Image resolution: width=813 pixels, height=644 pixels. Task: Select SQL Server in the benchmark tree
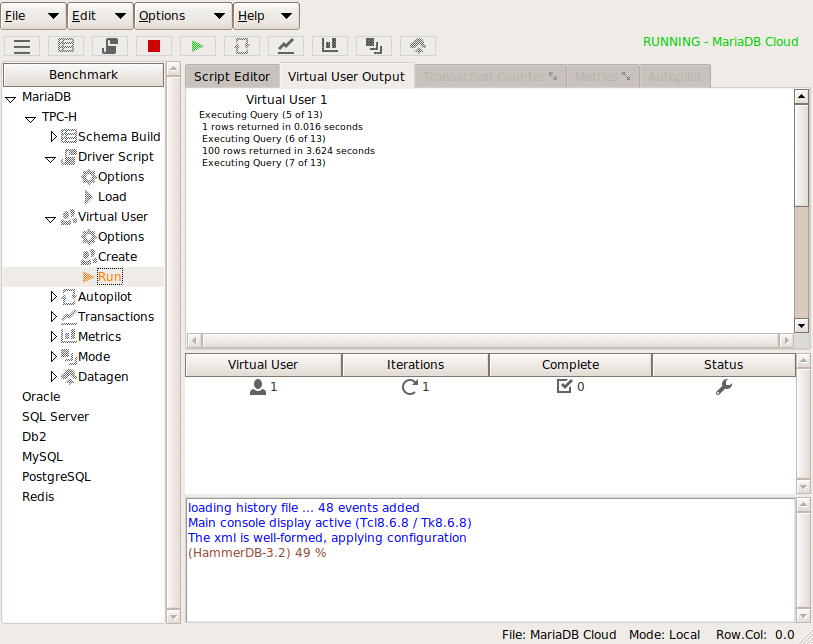(55, 417)
